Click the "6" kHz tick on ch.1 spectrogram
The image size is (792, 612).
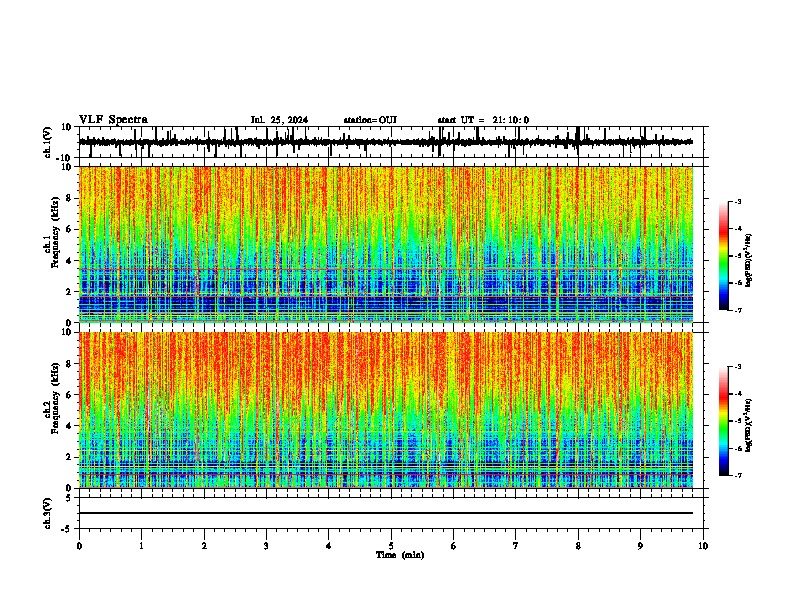tap(70, 230)
